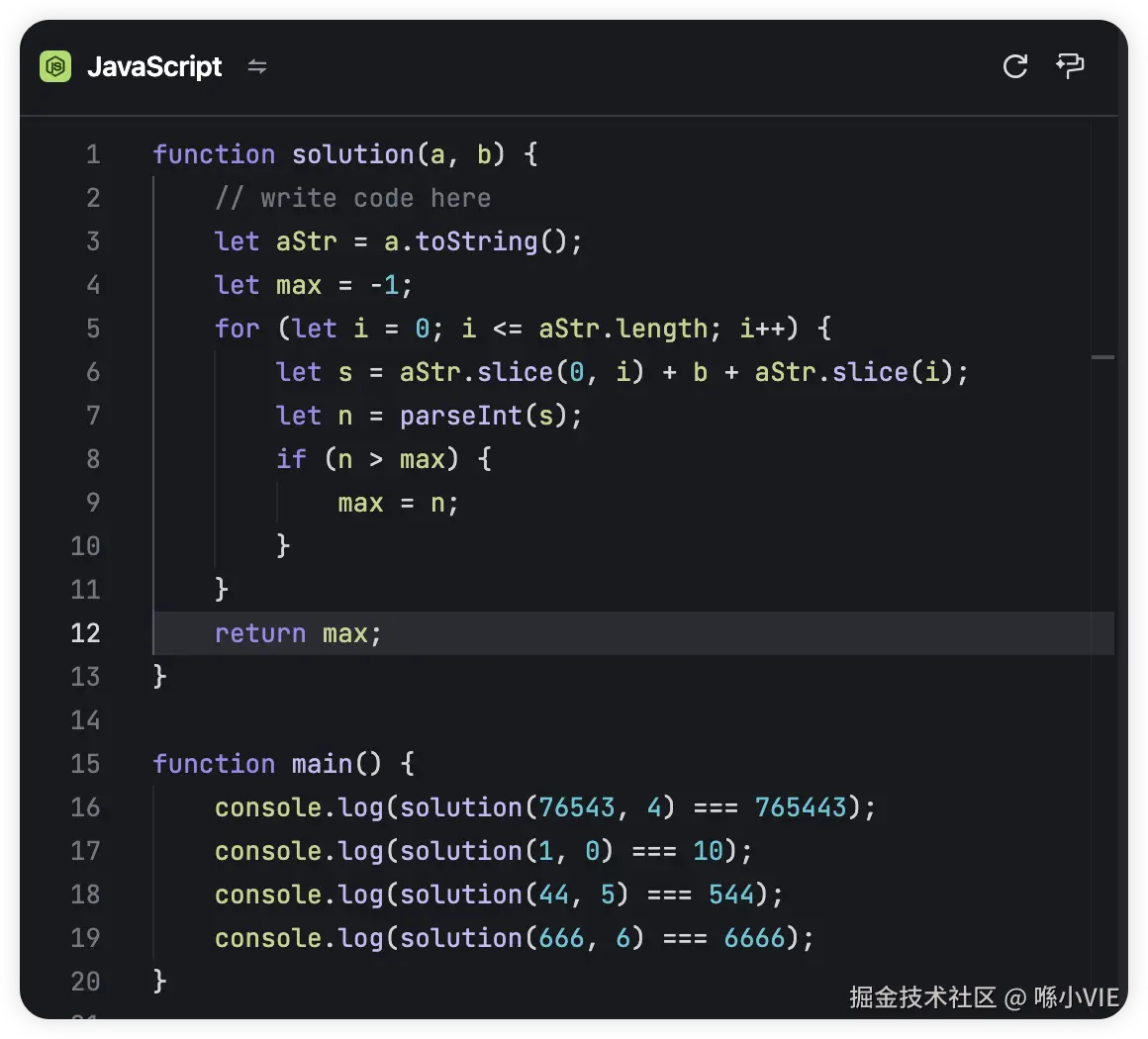Click the 'toString' method call on line 3
Screen dimensions: 1148x1039
tap(476, 241)
